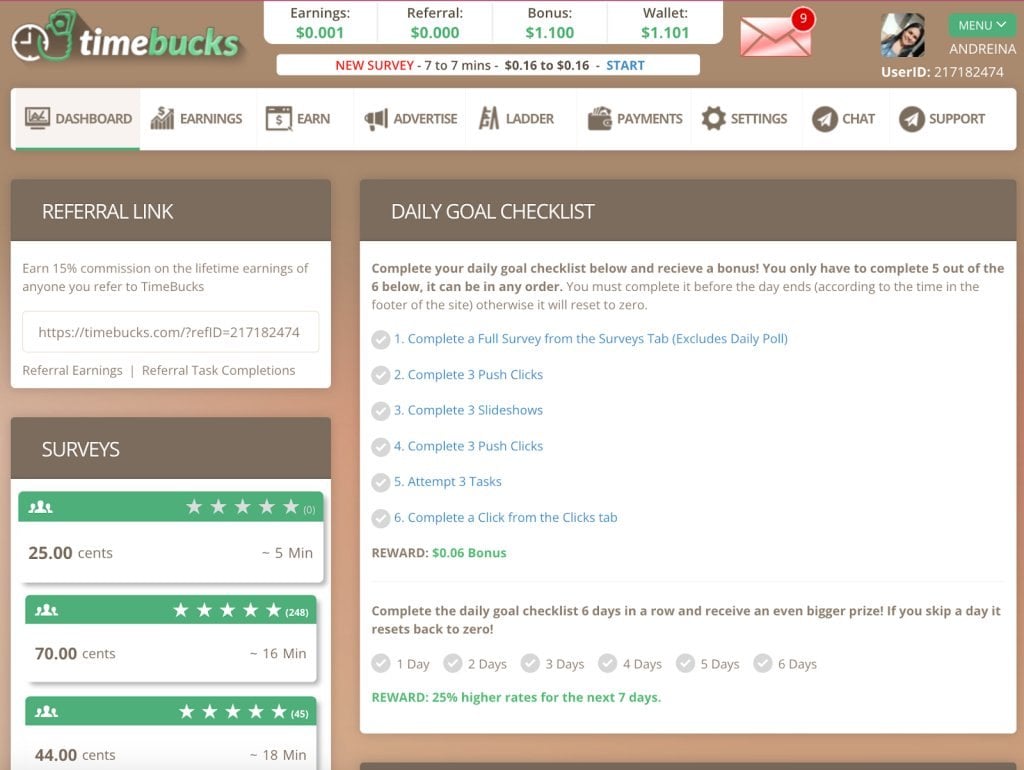Viewport: 1024px width, 770px height.
Task: Go to the Earn tab label
Action: pos(313,119)
